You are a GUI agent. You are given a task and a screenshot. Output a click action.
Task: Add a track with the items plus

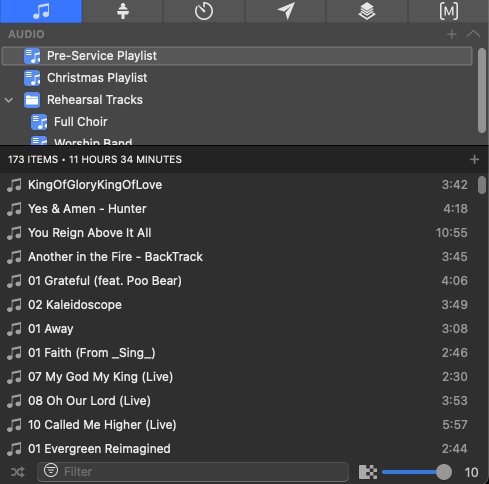click(x=474, y=159)
